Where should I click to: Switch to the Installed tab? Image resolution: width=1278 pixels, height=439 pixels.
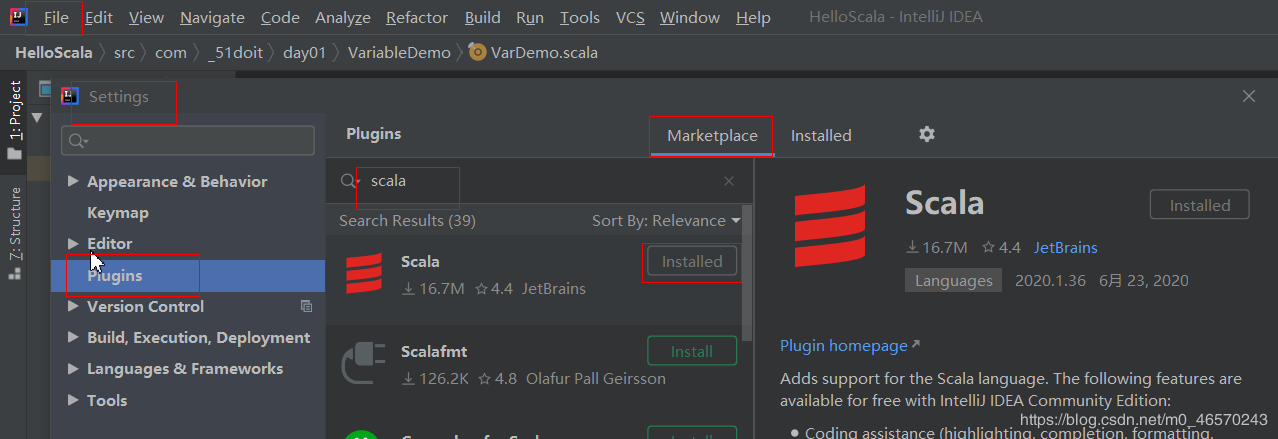click(x=821, y=135)
